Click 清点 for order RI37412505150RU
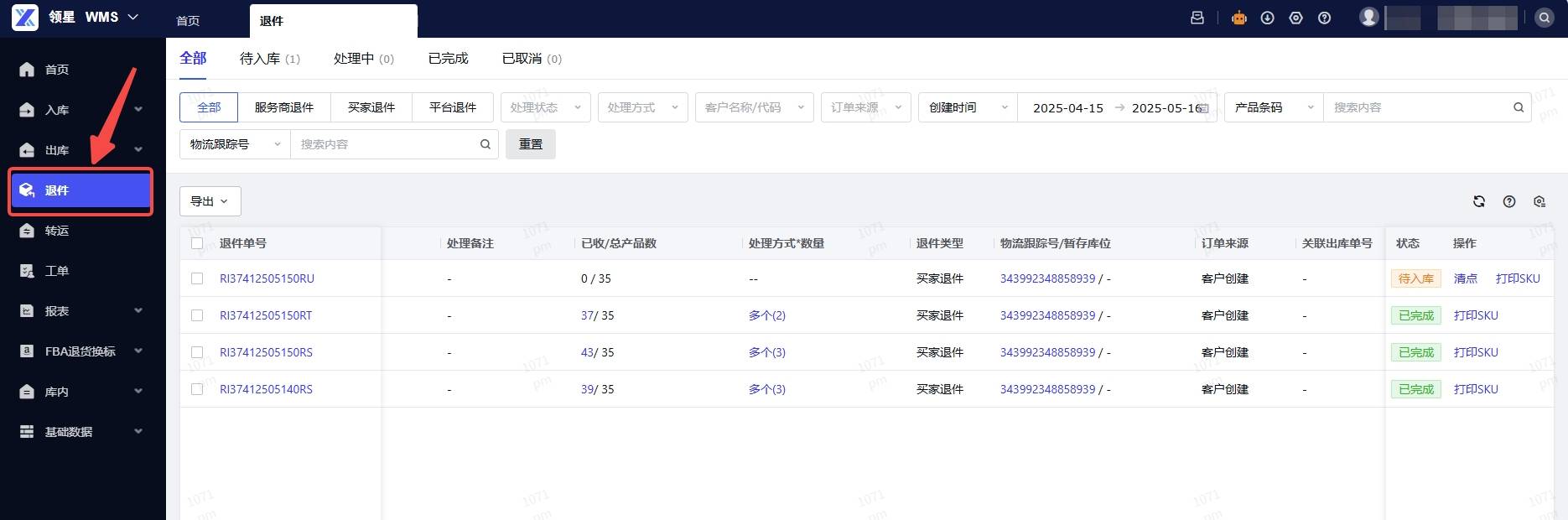The image size is (1568, 520). pos(1466,278)
